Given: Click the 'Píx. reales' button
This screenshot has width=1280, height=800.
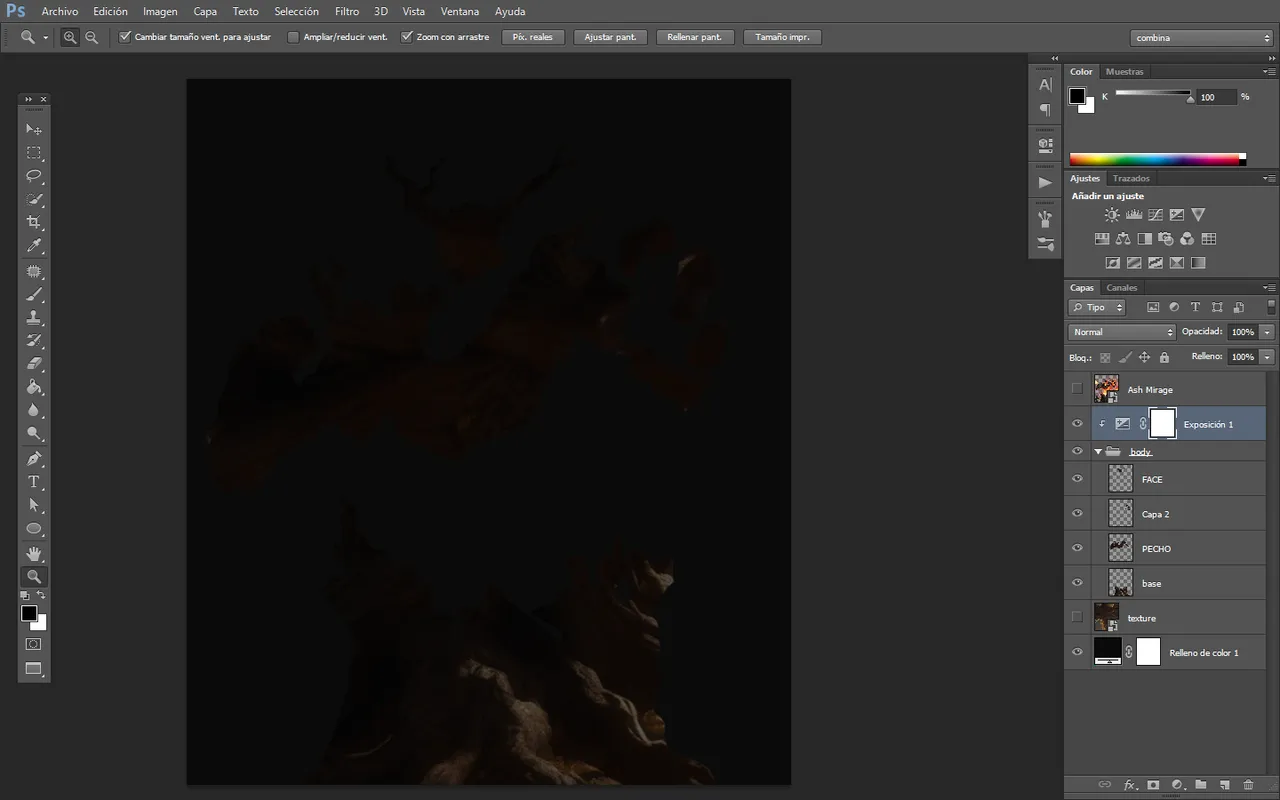Looking at the screenshot, I should pyautogui.click(x=533, y=37).
